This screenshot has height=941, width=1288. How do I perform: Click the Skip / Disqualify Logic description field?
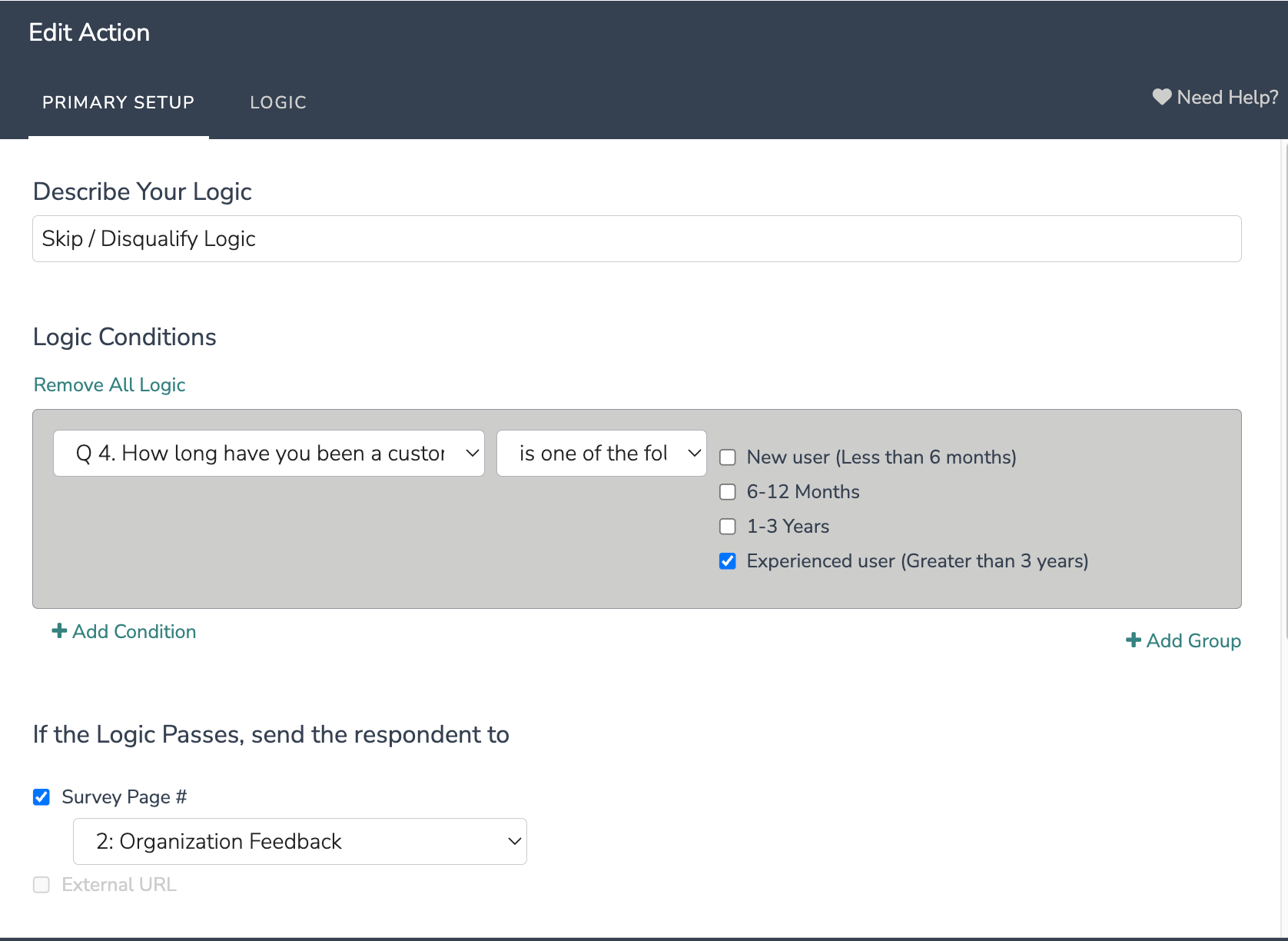(x=636, y=238)
